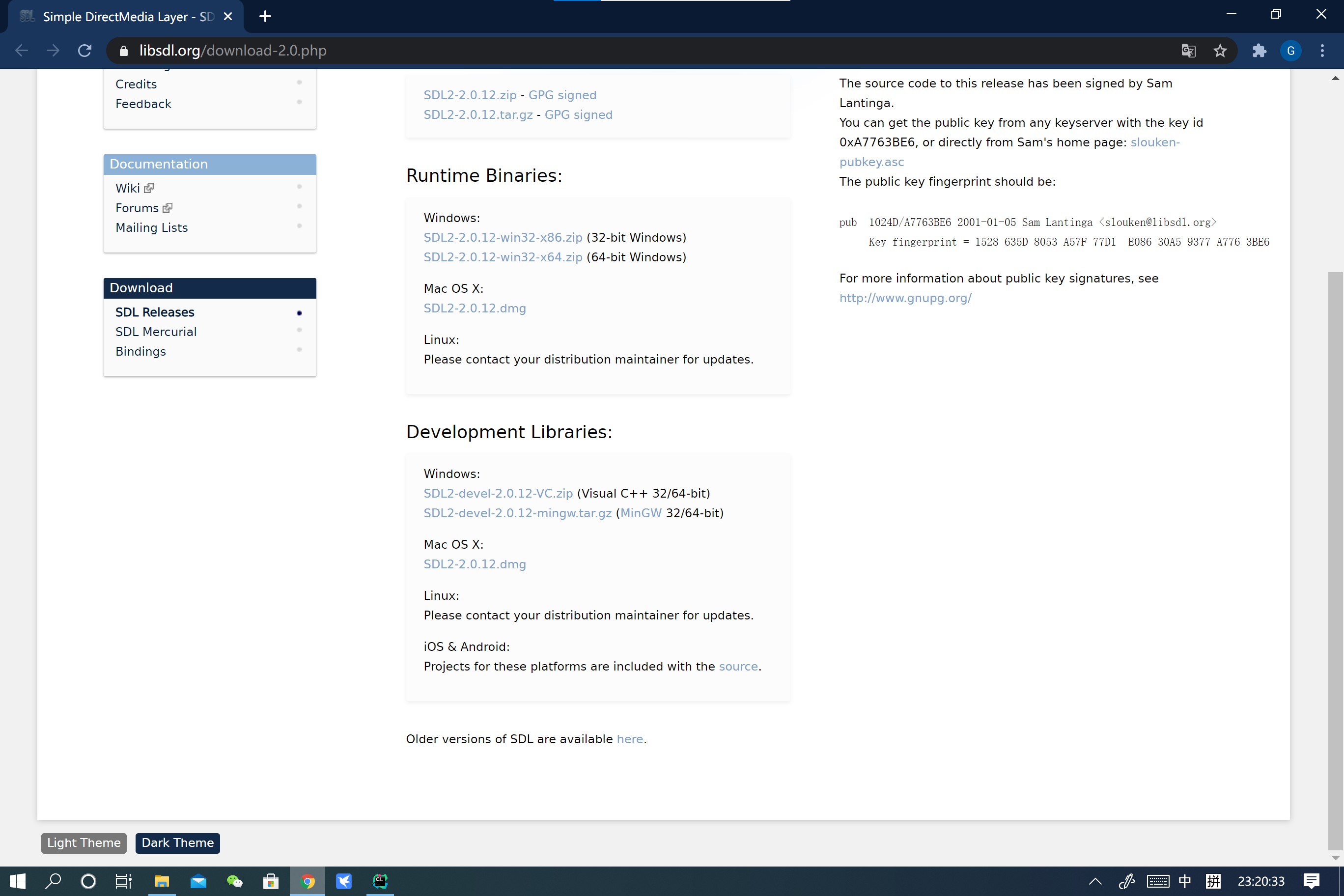1344x896 pixels.
Task: Open Chrome three-dot menu
Action: (x=1322, y=50)
